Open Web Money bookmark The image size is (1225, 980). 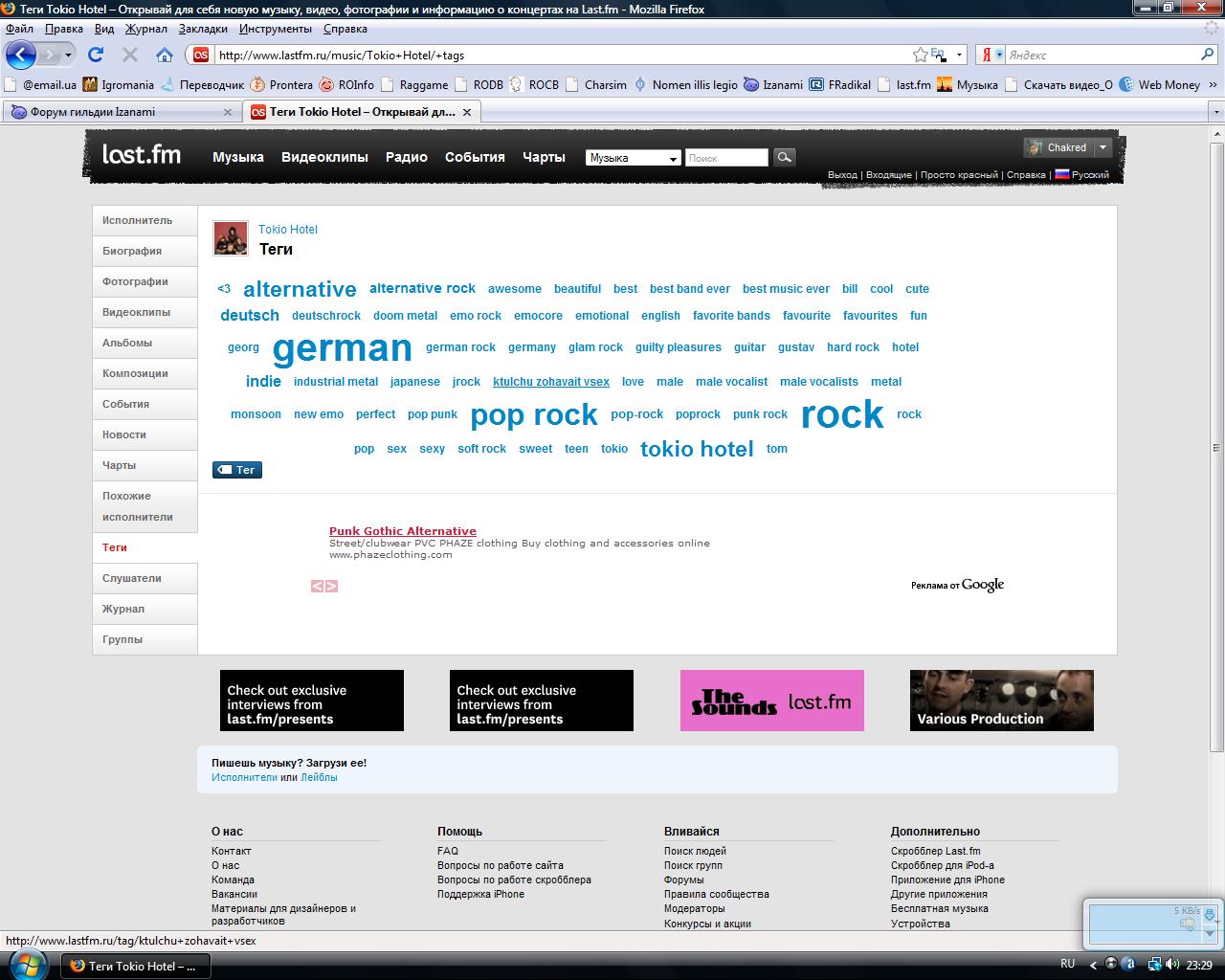pos(1160,84)
